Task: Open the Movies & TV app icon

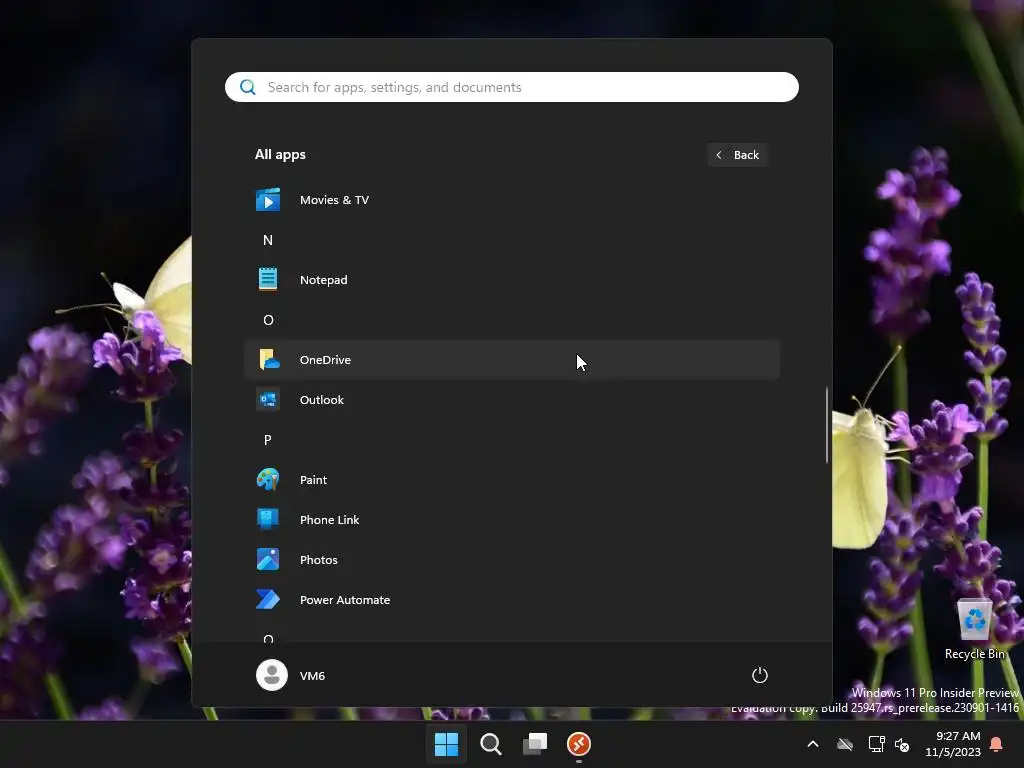Action: [268, 200]
